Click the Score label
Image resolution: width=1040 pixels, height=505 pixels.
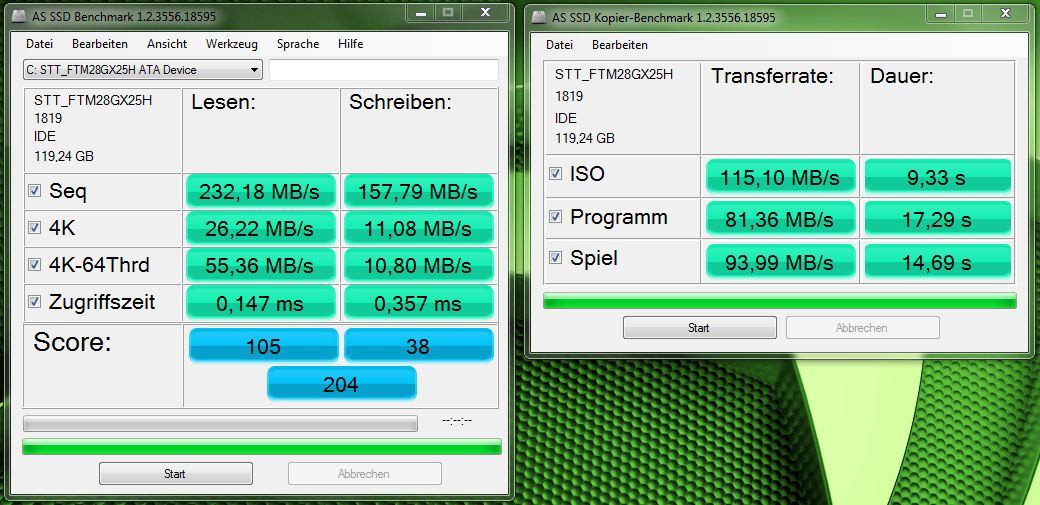(x=72, y=343)
